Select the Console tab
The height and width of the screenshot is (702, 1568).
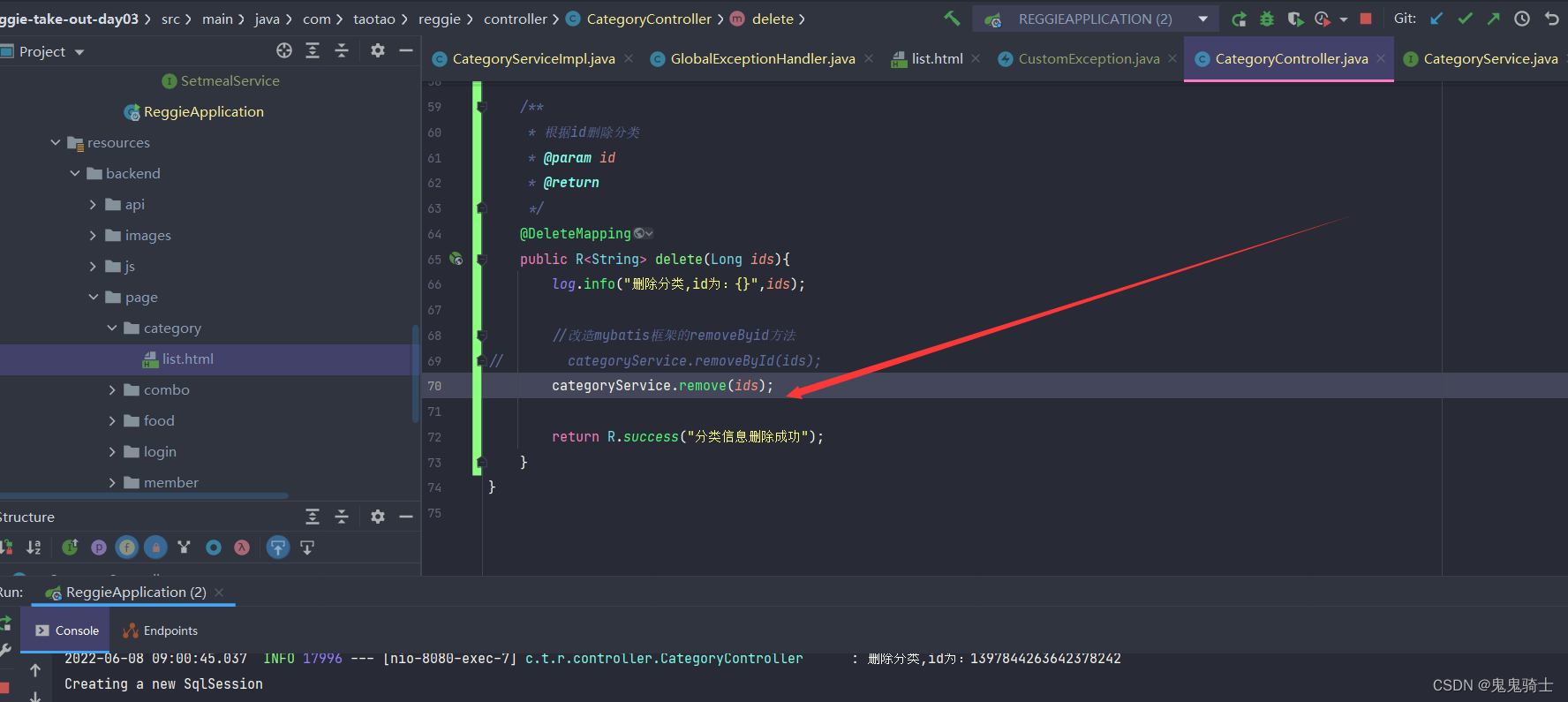[67, 630]
